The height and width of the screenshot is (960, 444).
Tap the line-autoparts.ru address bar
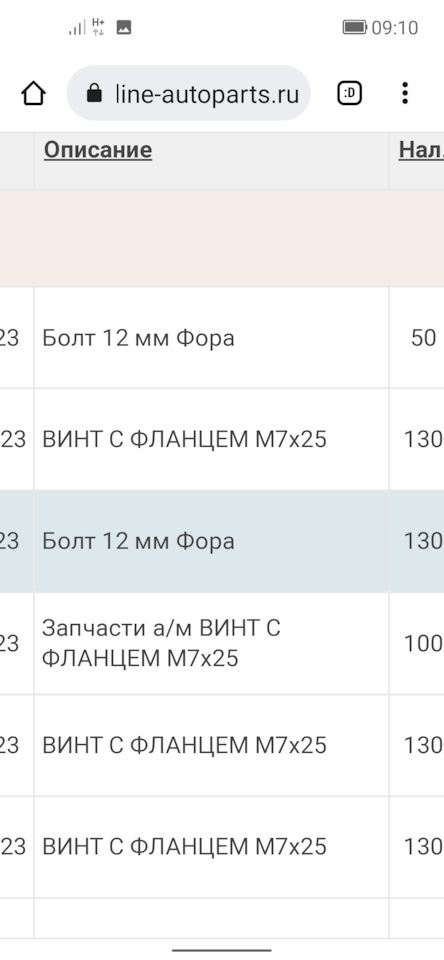coord(189,94)
